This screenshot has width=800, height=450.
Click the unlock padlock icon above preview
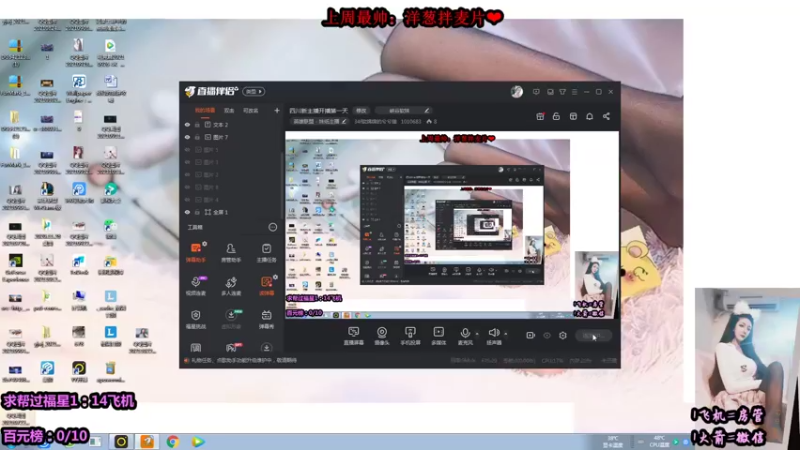(556, 116)
